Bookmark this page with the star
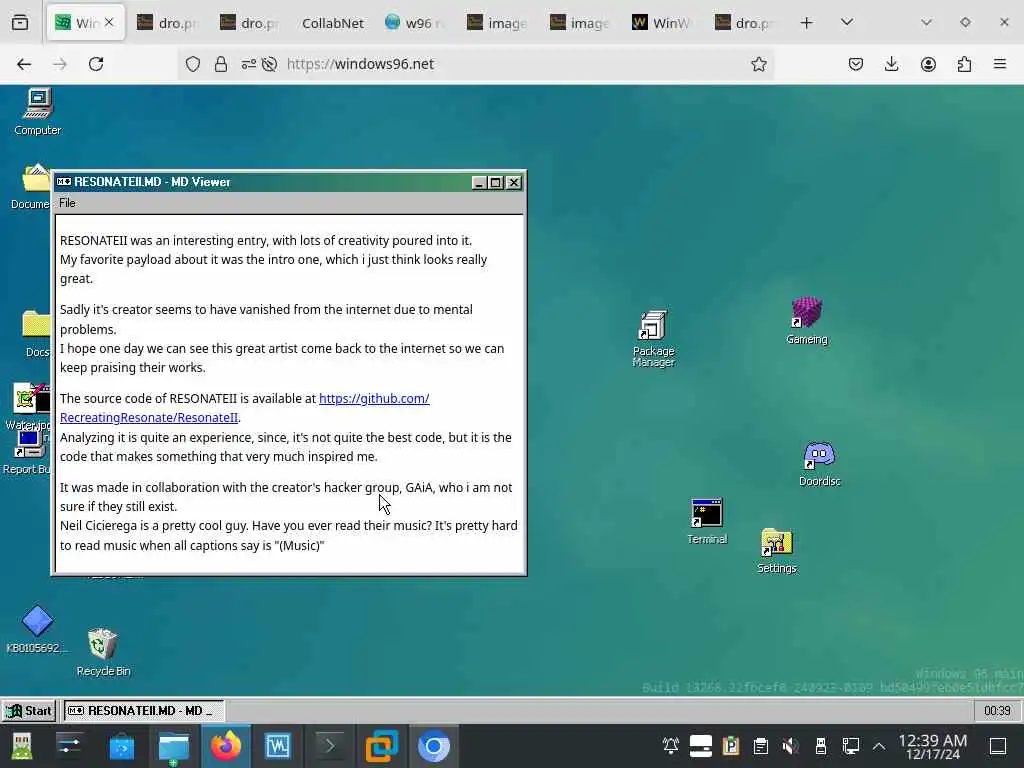 pos(758,64)
